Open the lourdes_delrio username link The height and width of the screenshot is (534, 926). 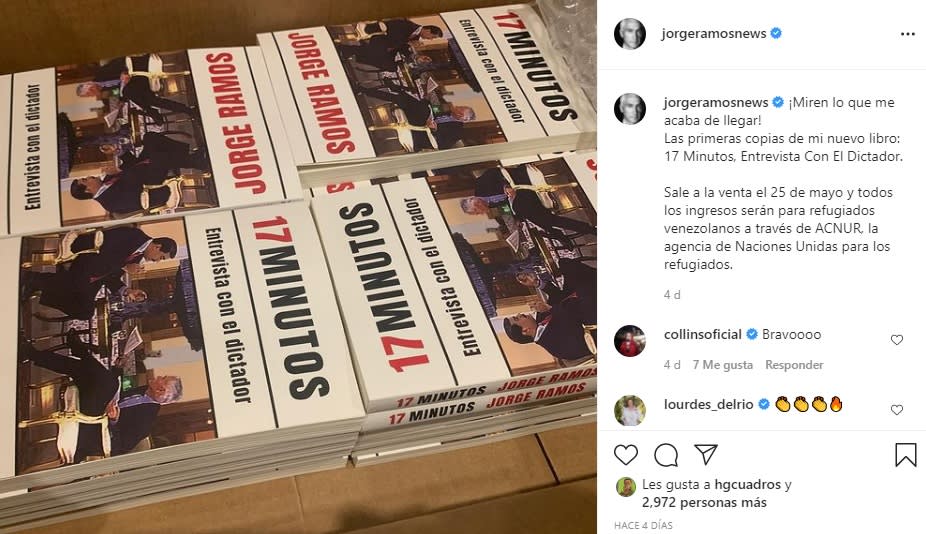[708, 404]
